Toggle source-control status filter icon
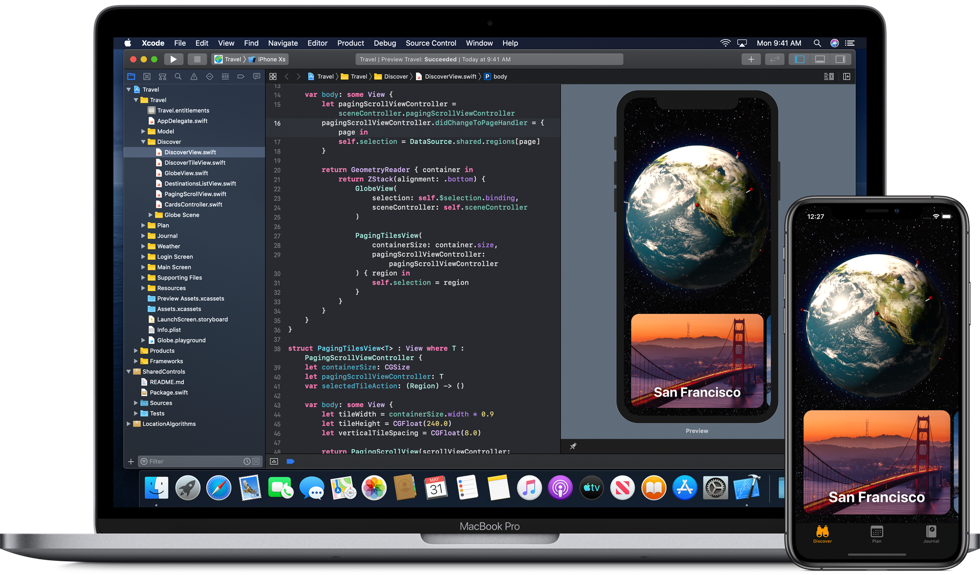This screenshot has height=575, width=980. [x=256, y=461]
